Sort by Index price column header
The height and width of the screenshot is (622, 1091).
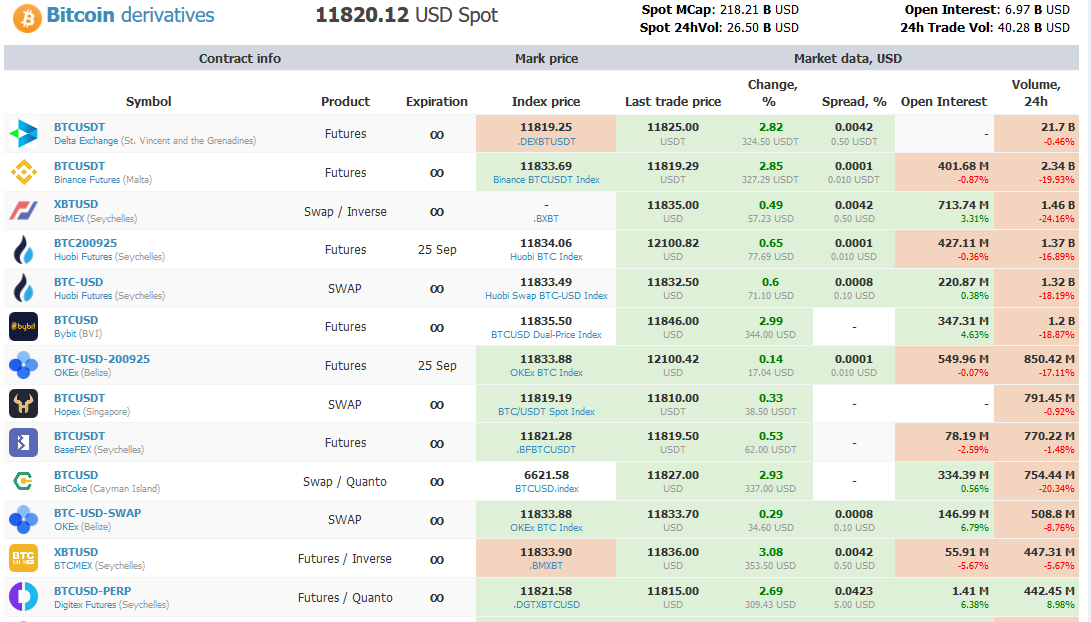(x=546, y=102)
